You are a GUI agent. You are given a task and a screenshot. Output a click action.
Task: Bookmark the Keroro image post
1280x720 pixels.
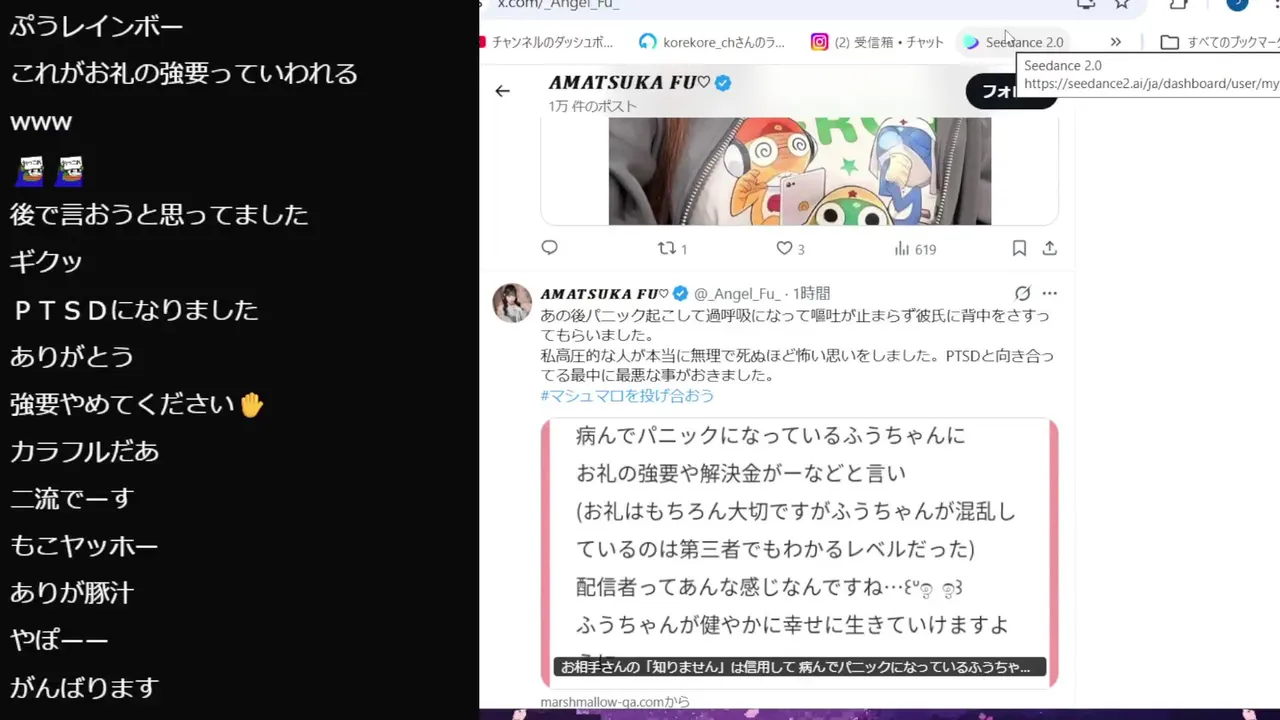1019,248
